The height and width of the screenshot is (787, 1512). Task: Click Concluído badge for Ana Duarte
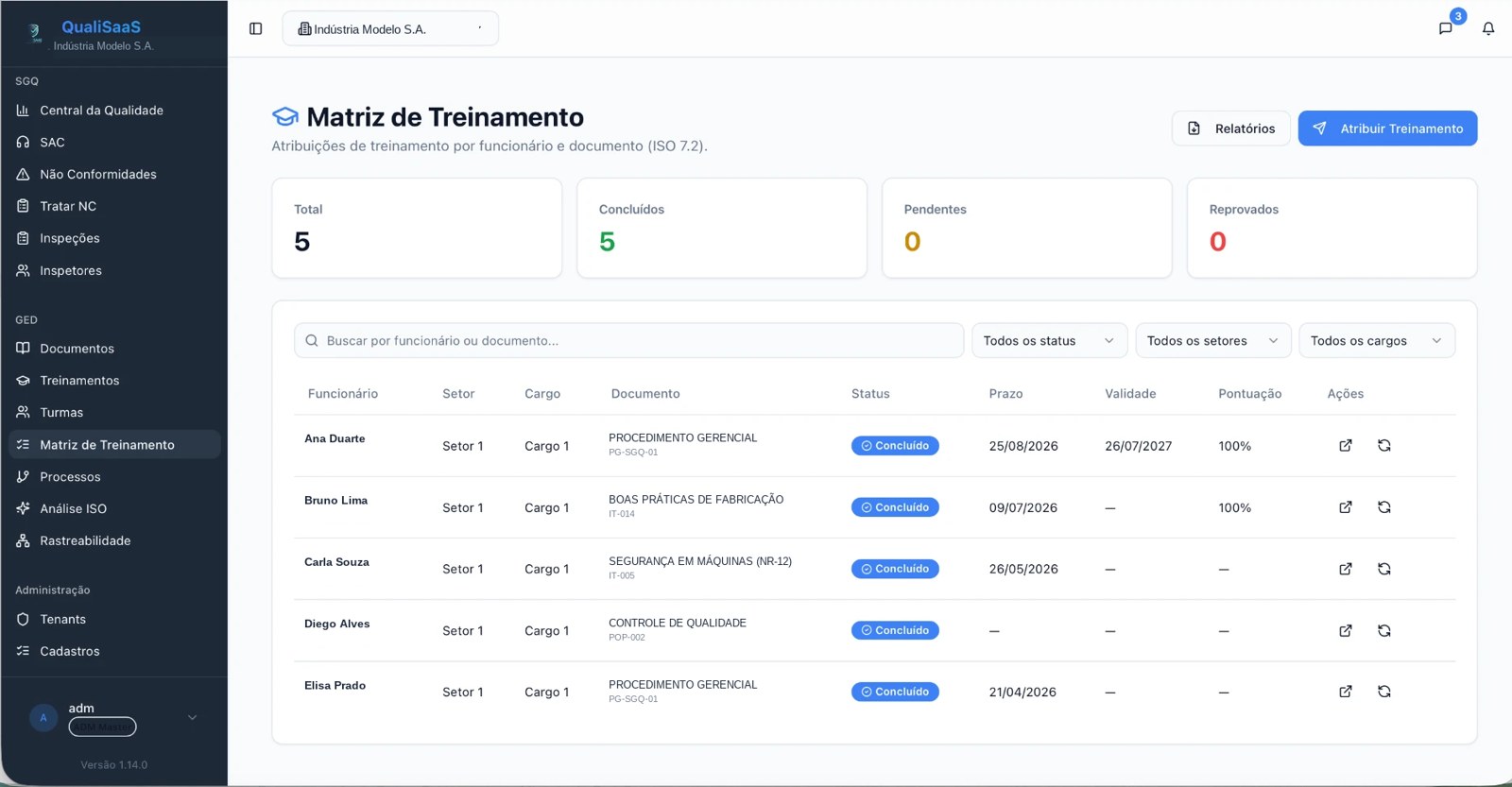point(895,446)
